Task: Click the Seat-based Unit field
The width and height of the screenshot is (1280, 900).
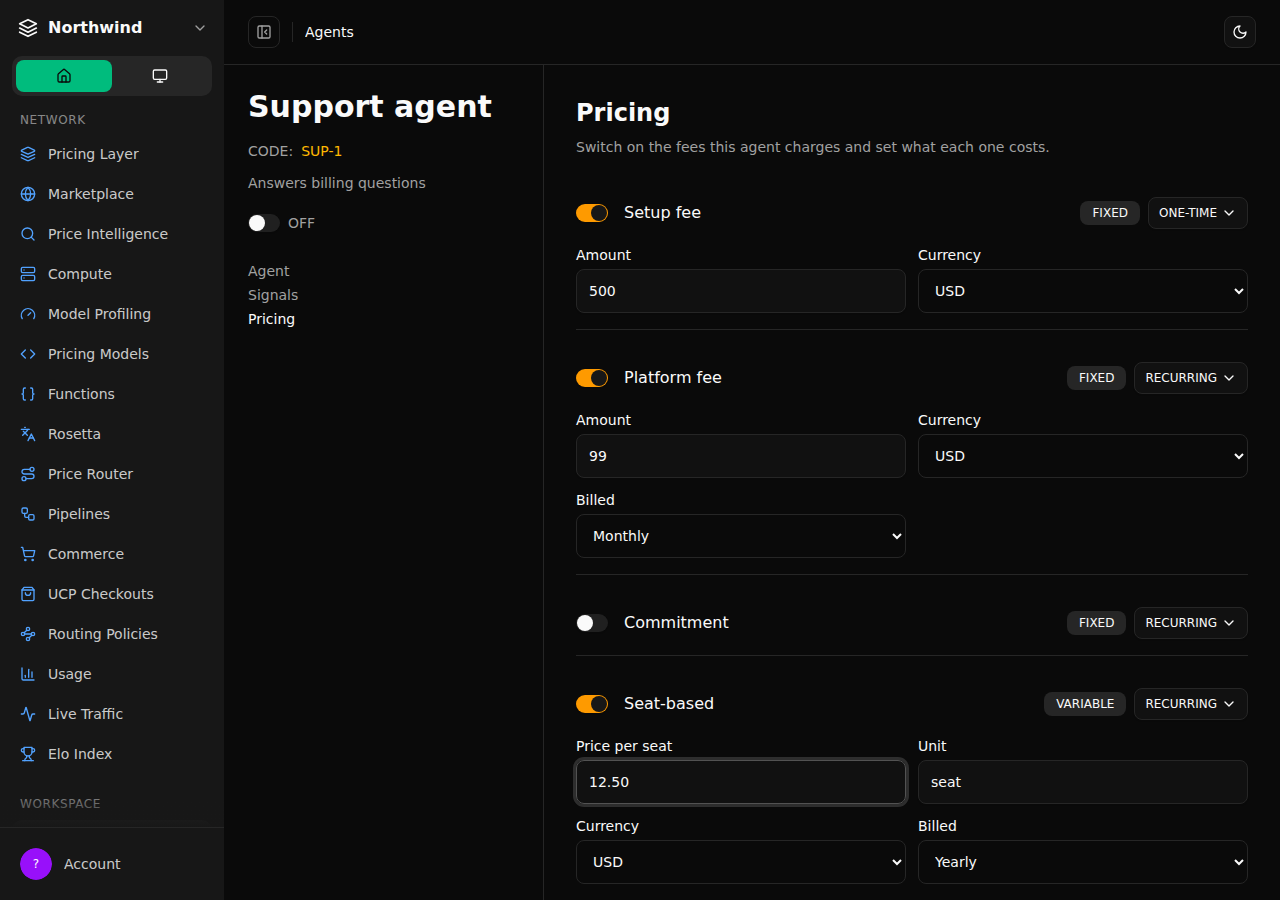Action: (x=1083, y=782)
